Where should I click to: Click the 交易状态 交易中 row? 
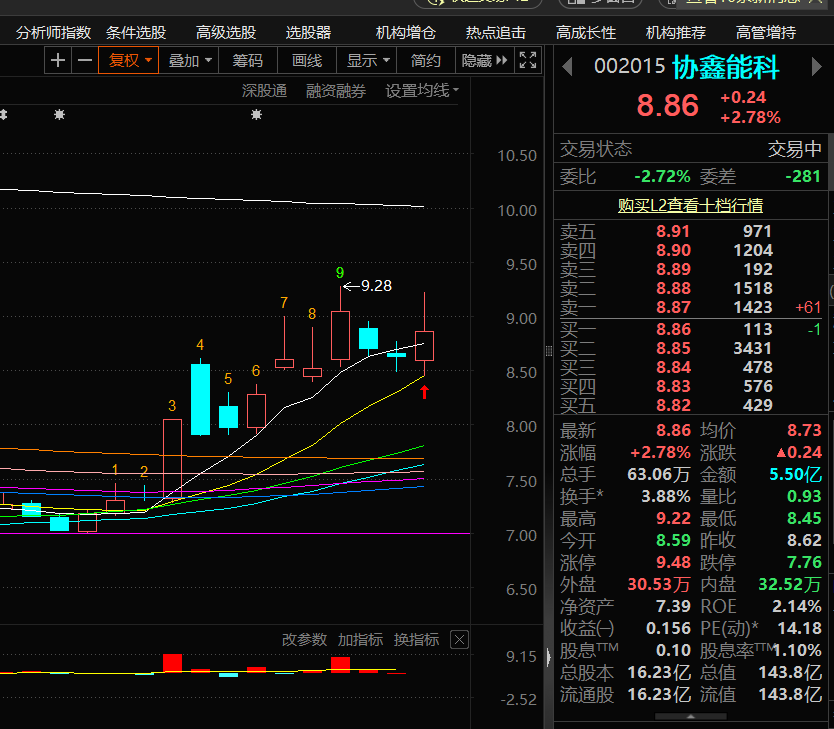coord(690,149)
